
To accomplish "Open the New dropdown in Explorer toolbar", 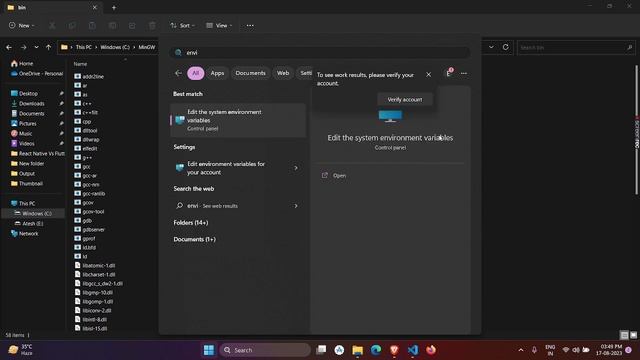I will (x=22, y=25).
